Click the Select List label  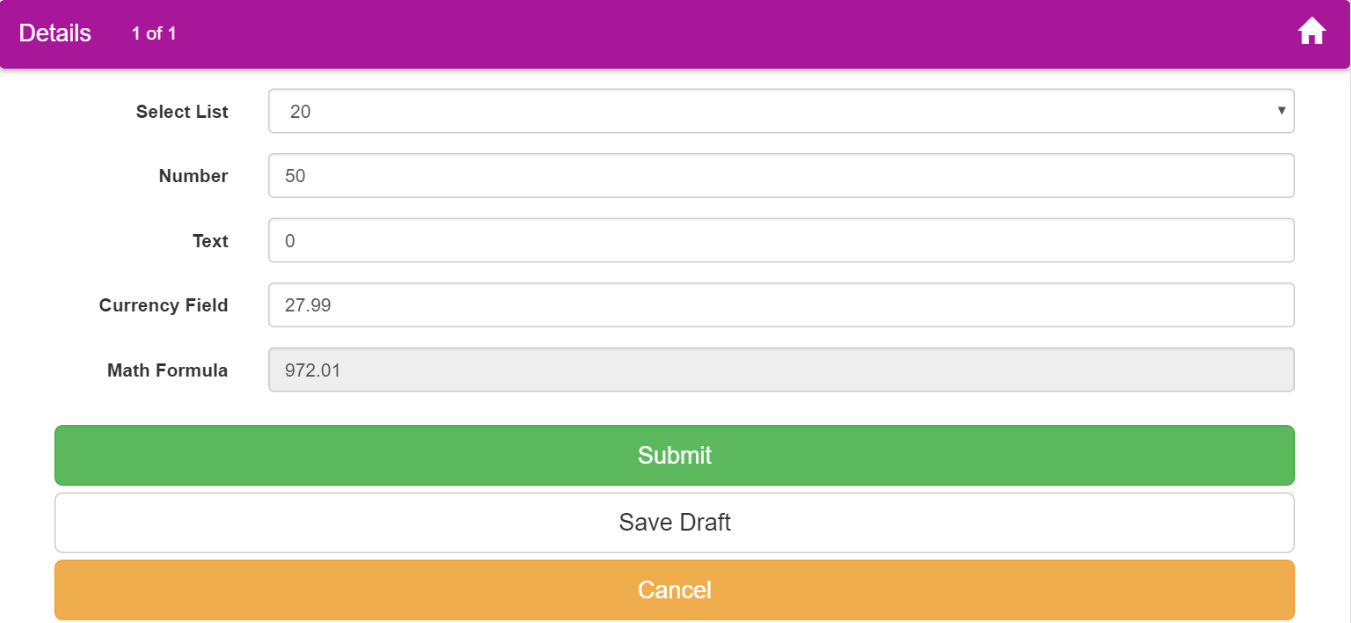point(182,112)
